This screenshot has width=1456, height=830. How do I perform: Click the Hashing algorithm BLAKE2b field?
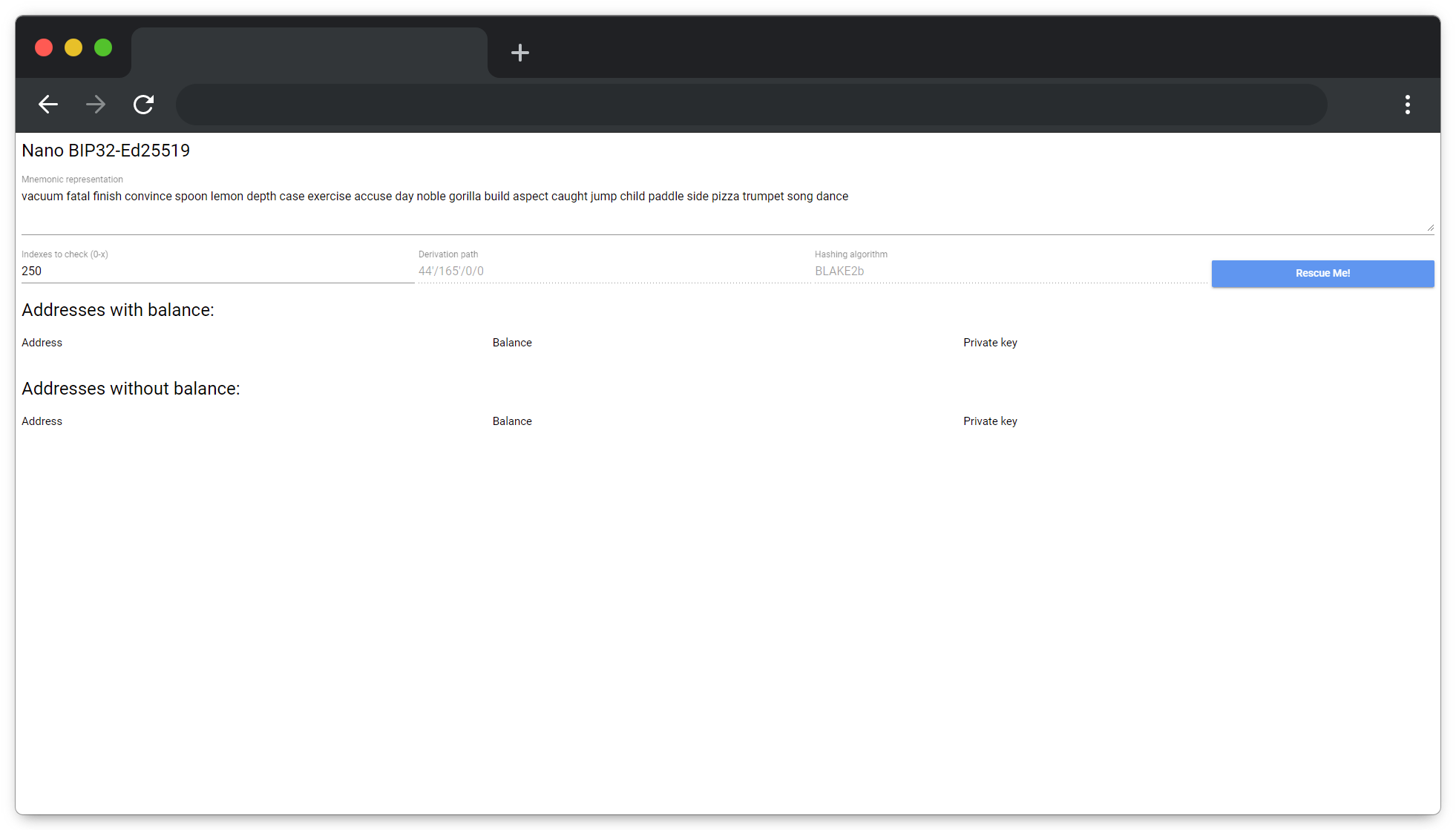1009,271
